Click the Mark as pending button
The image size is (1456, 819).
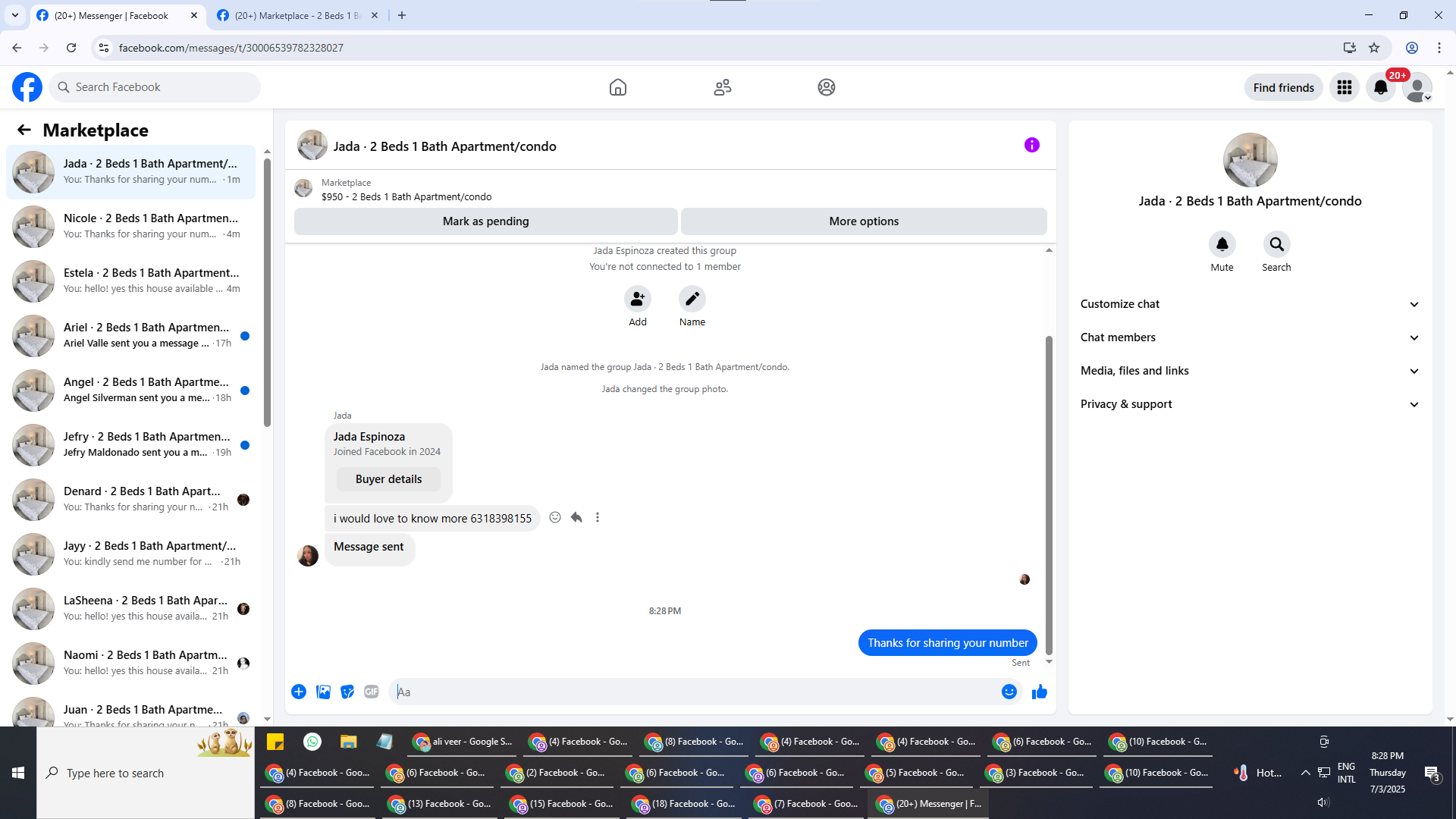pyautogui.click(x=485, y=221)
